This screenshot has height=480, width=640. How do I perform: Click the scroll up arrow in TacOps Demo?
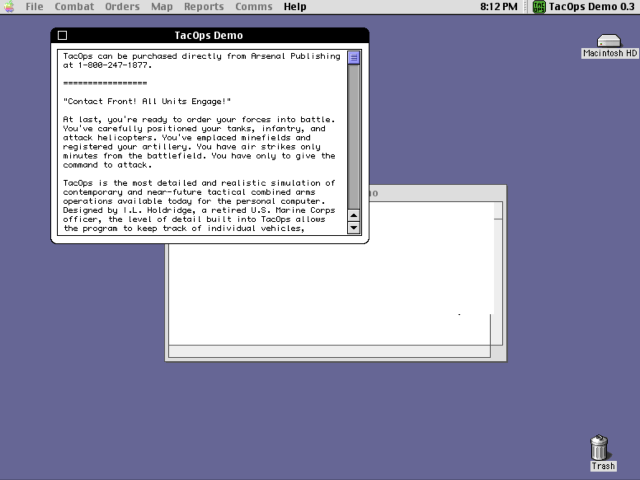[353, 215]
